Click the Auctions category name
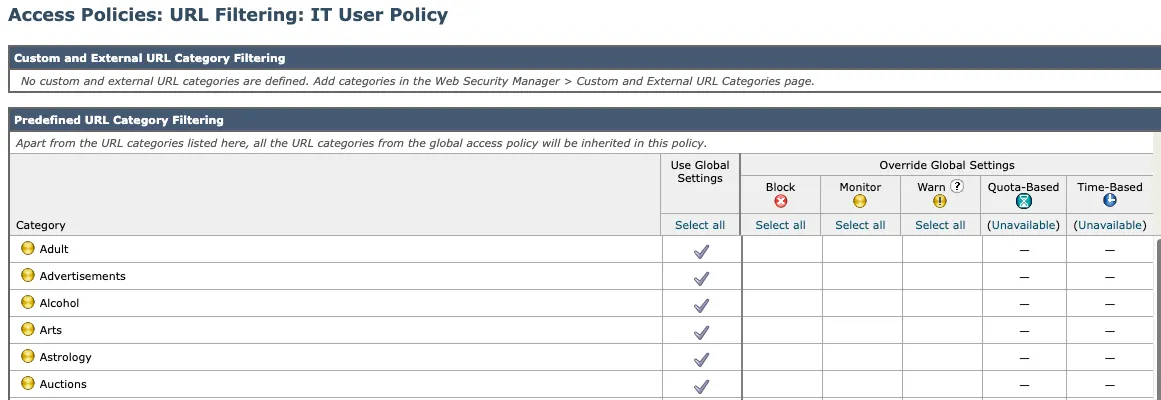The width and height of the screenshot is (1161, 400). [x=63, y=384]
